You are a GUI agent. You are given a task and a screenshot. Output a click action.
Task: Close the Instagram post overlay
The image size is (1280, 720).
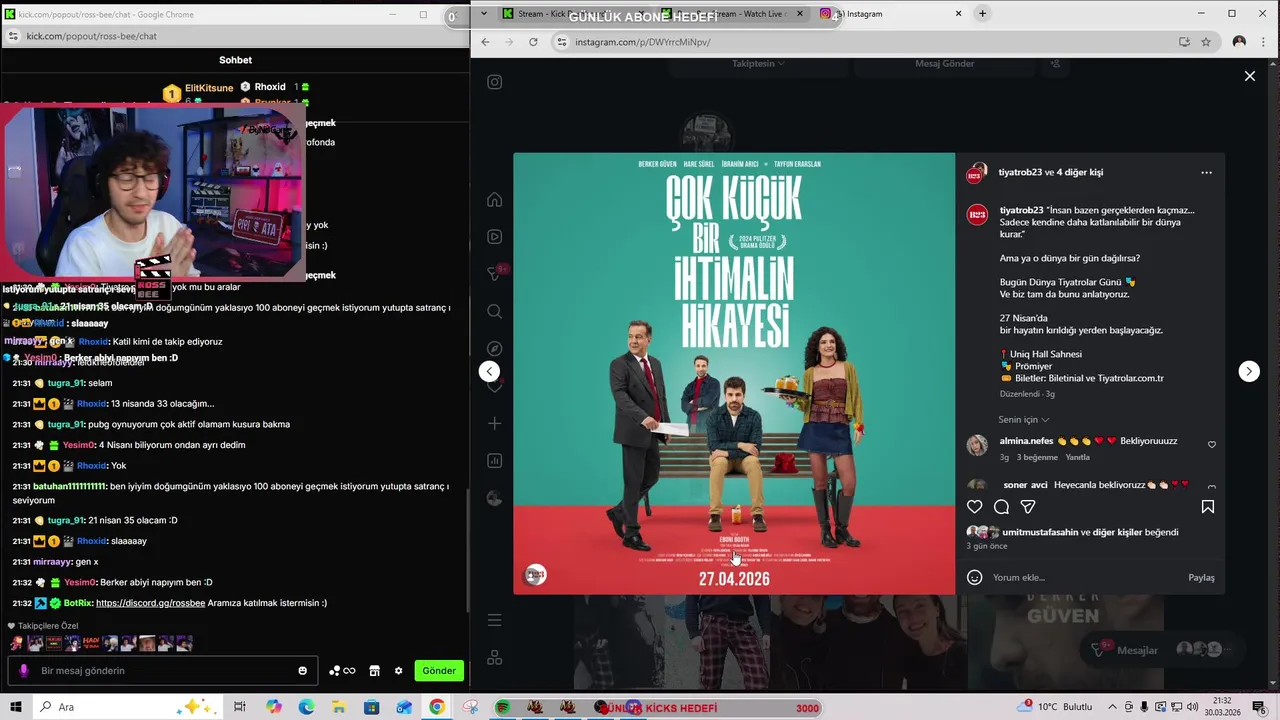tap(1250, 76)
